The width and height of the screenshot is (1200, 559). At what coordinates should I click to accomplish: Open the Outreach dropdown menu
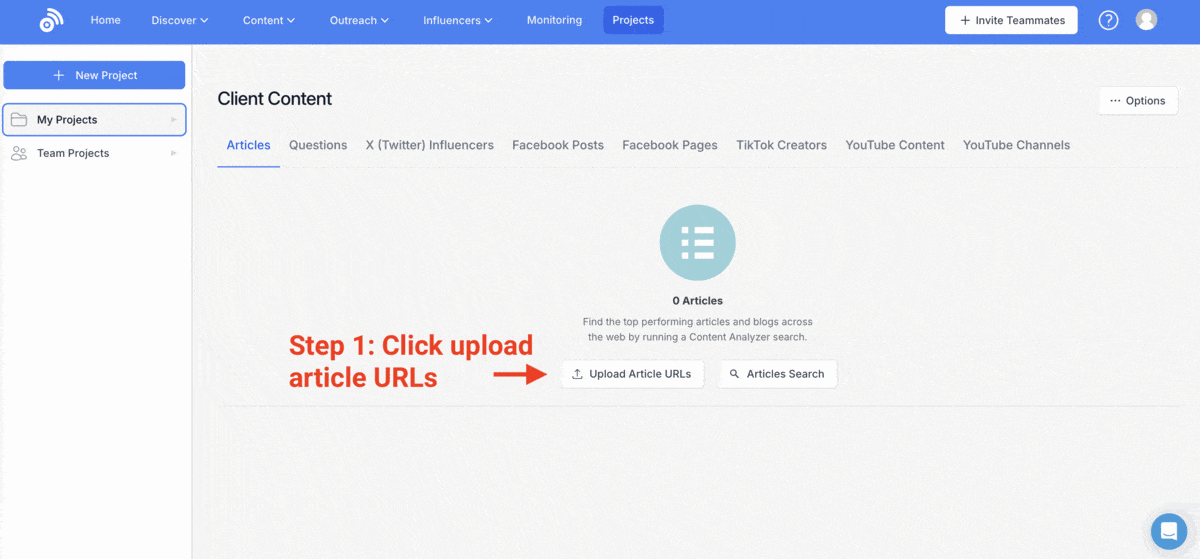(x=359, y=20)
